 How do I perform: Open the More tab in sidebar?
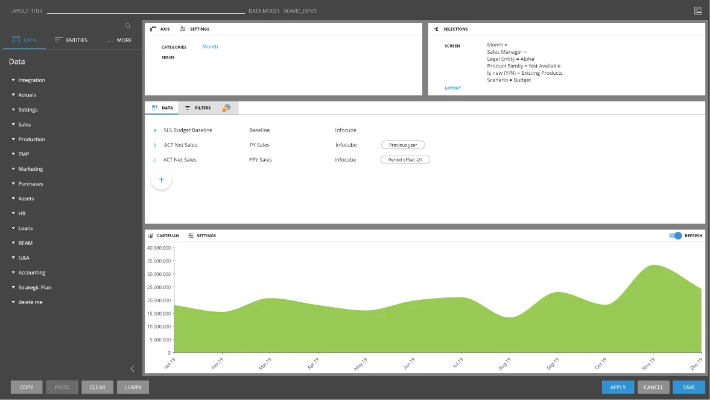(119, 40)
